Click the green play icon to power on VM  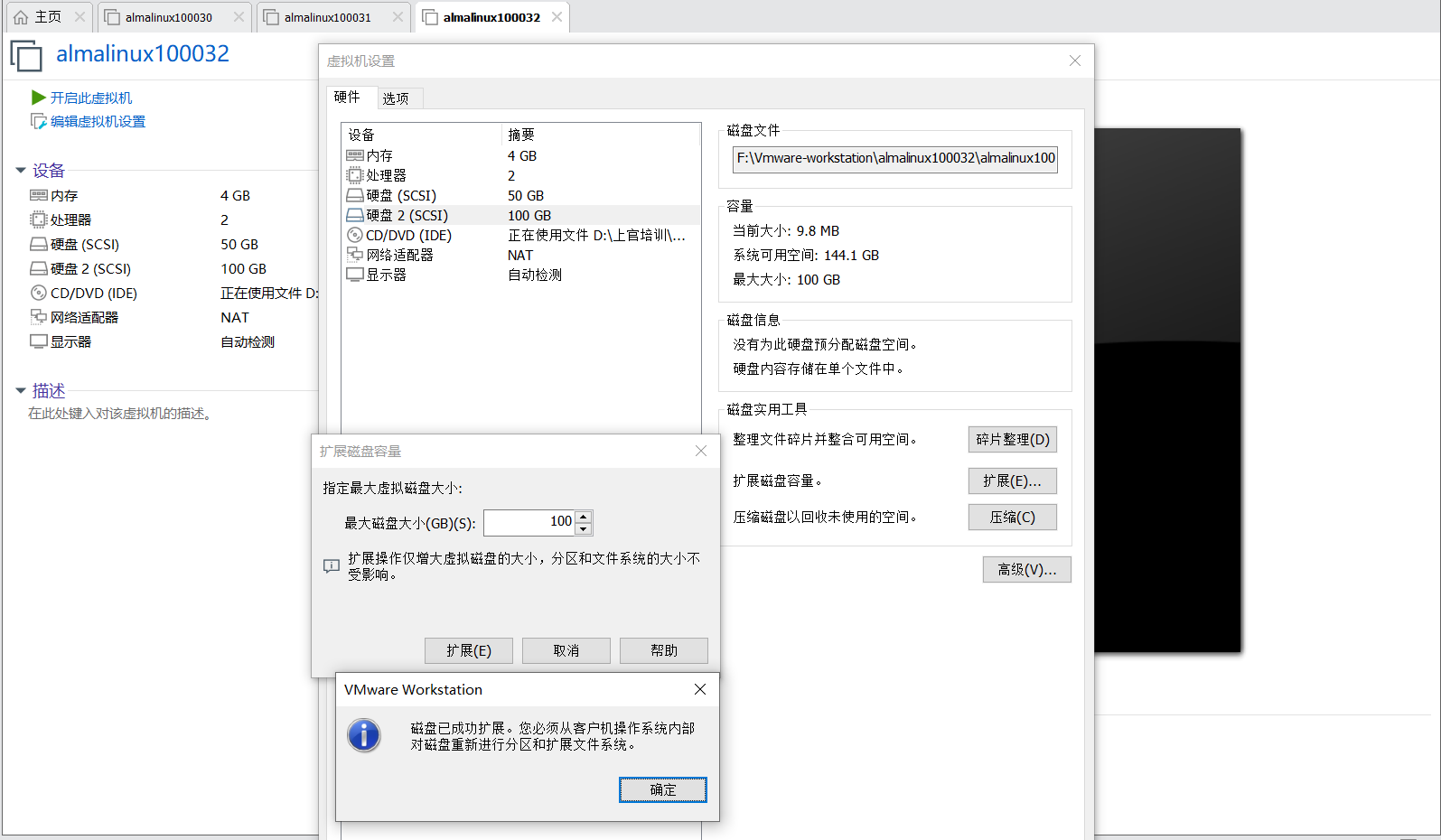[x=38, y=97]
